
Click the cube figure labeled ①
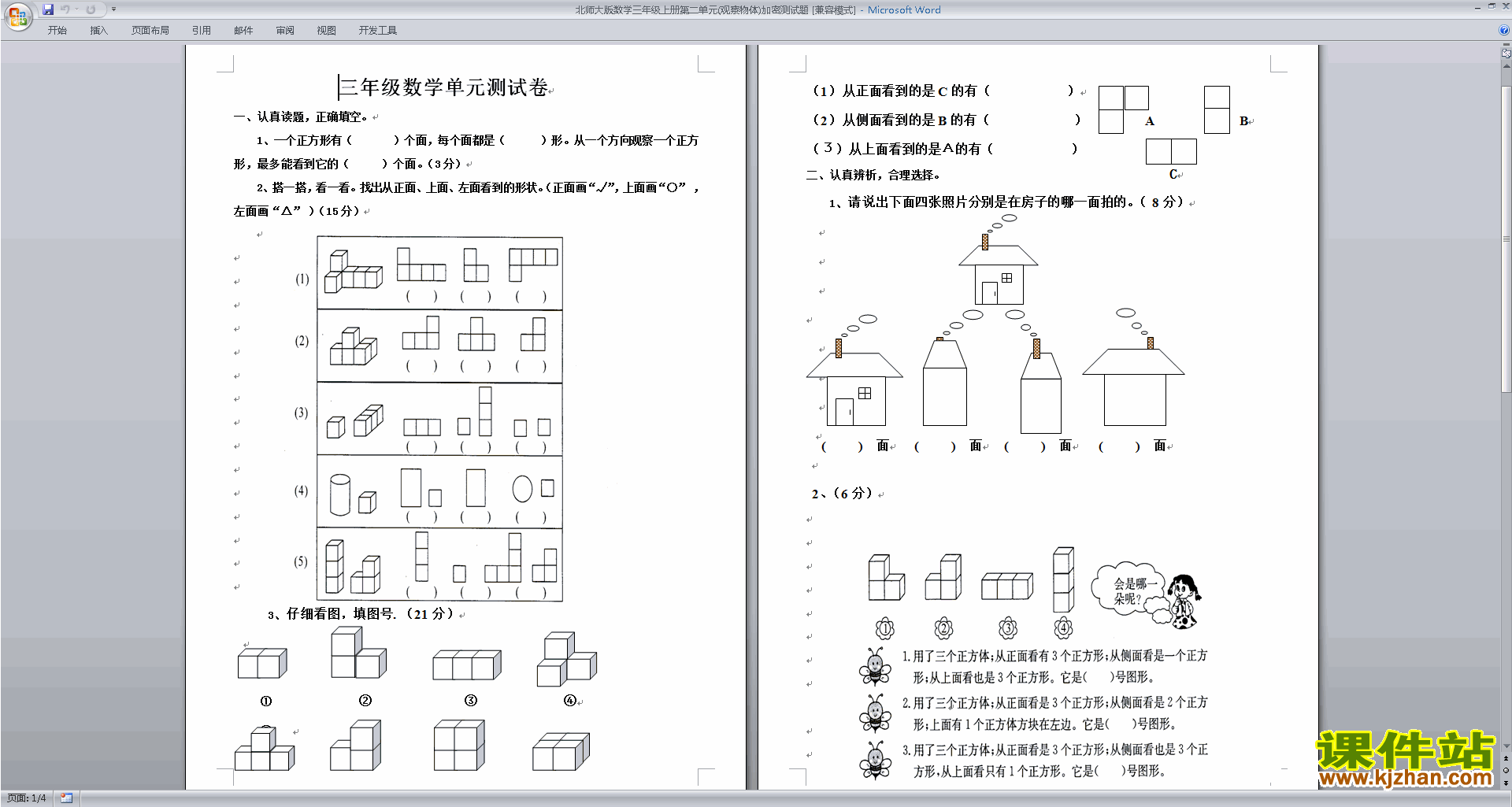click(263, 663)
